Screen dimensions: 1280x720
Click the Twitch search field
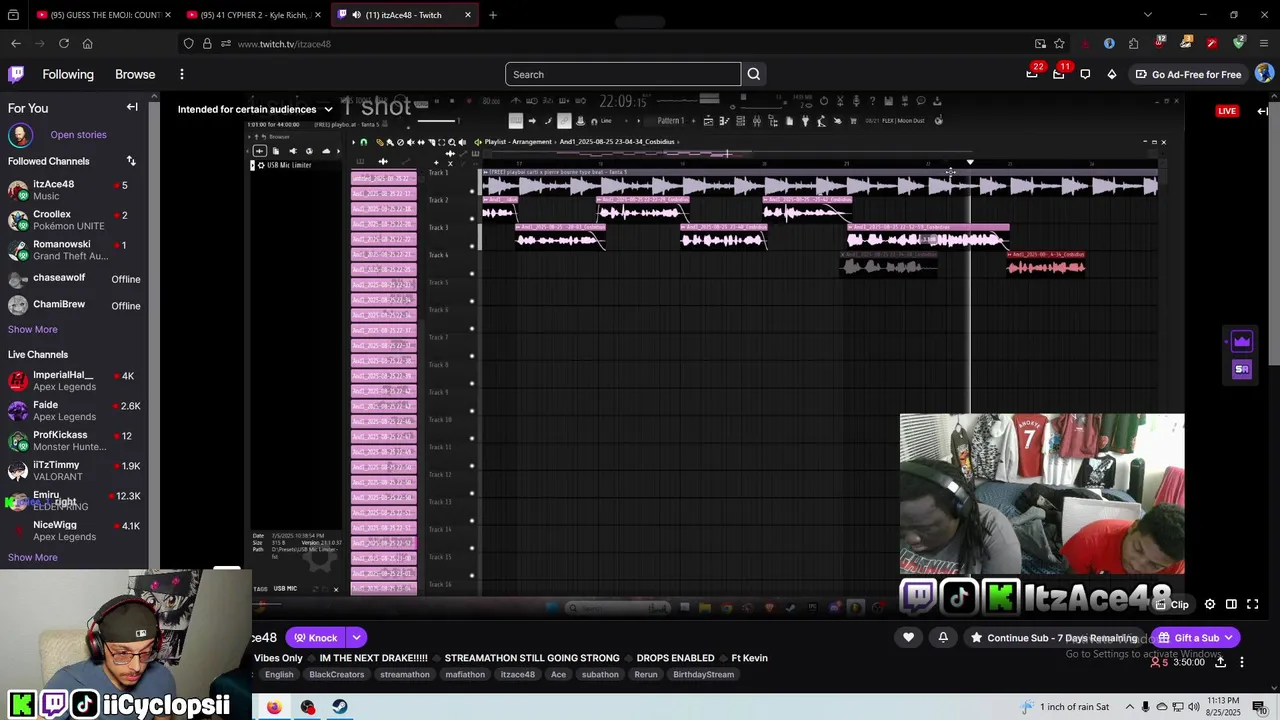pyautogui.click(x=623, y=74)
